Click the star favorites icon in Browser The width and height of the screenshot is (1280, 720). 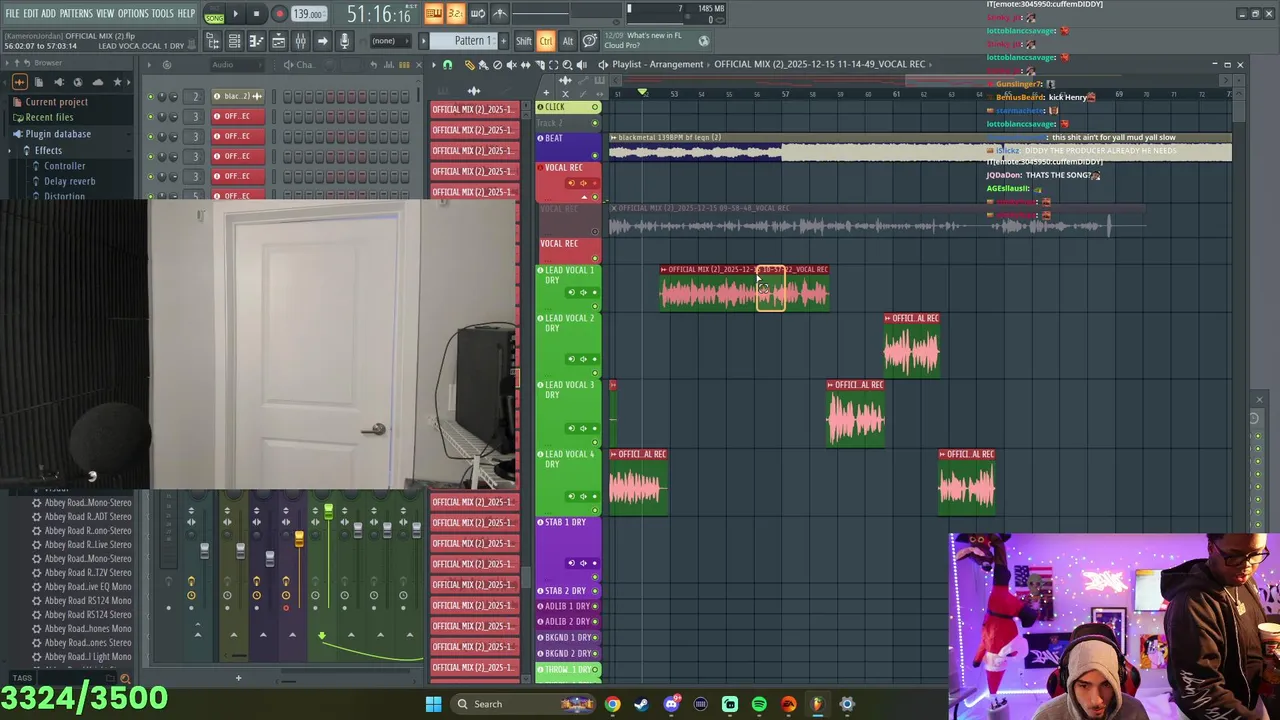point(117,82)
